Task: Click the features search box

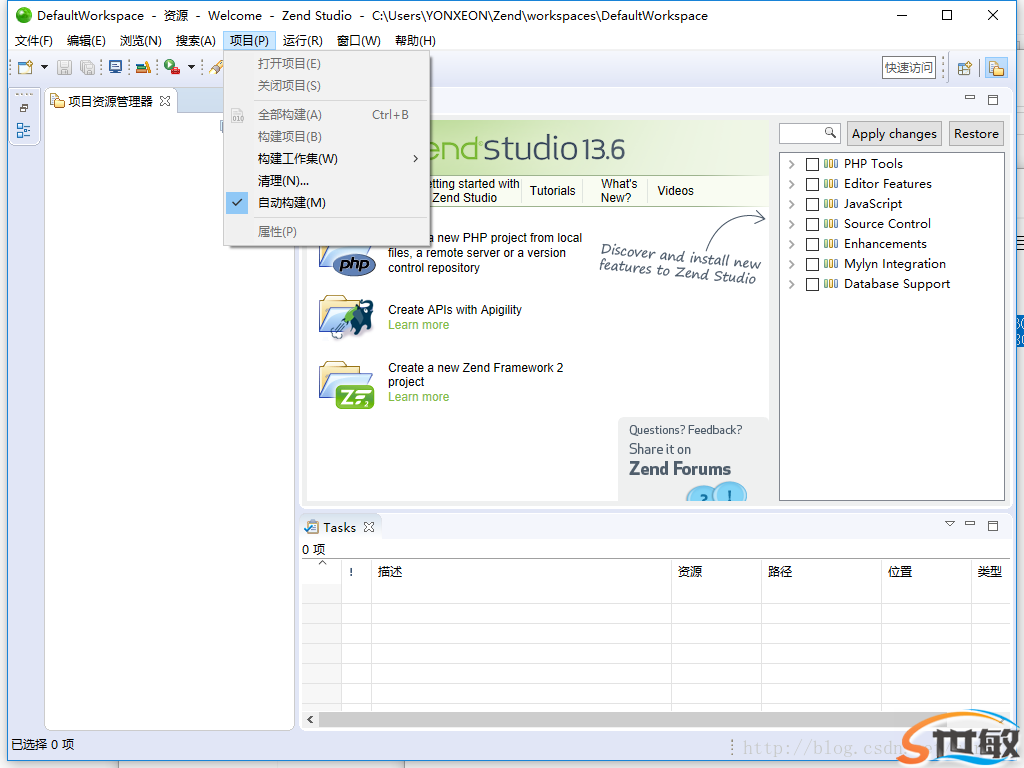Action: pyautogui.click(x=809, y=133)
